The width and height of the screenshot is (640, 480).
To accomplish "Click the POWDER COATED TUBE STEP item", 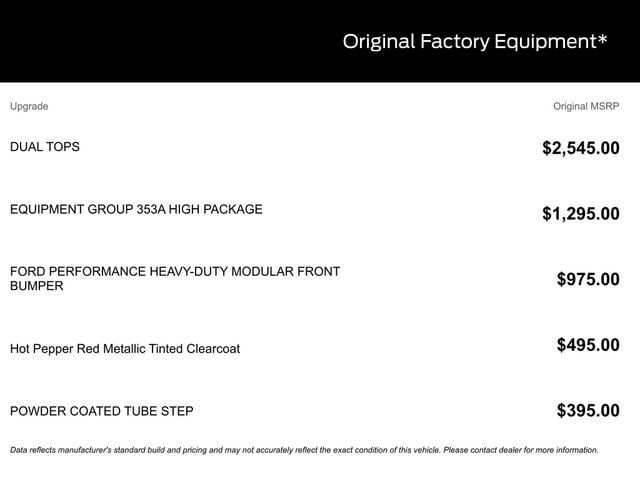I will tap(102, 411).
